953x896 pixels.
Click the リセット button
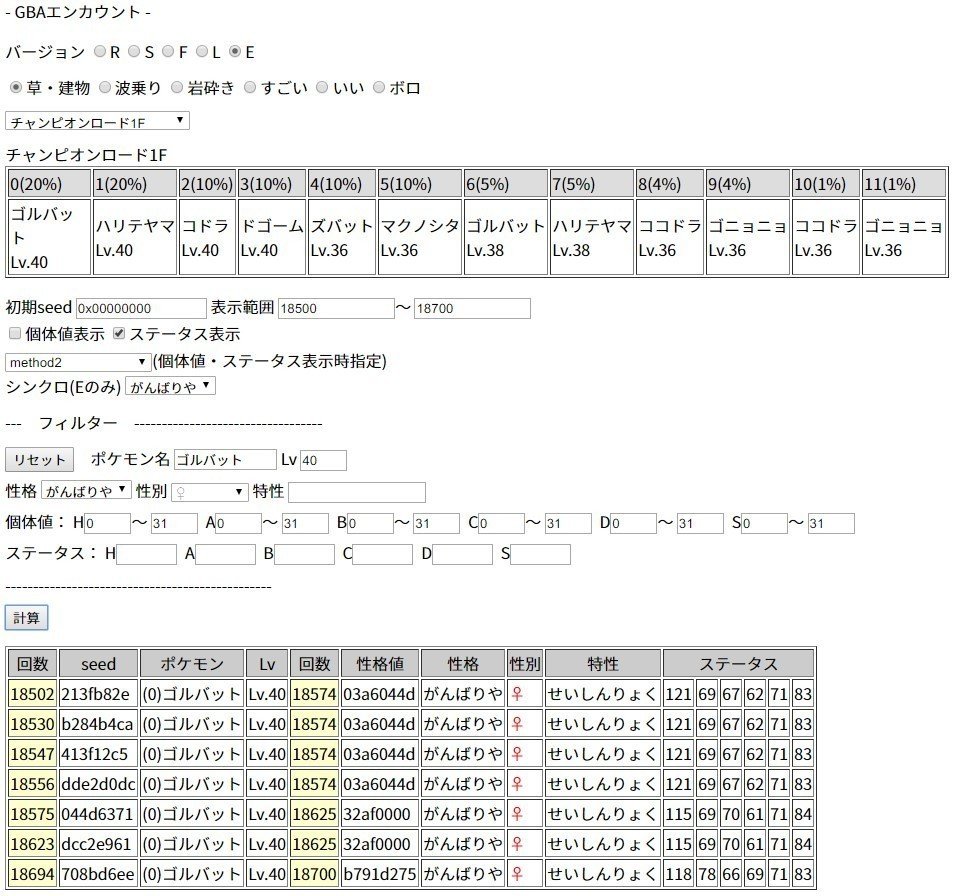[x=40, y=460]
